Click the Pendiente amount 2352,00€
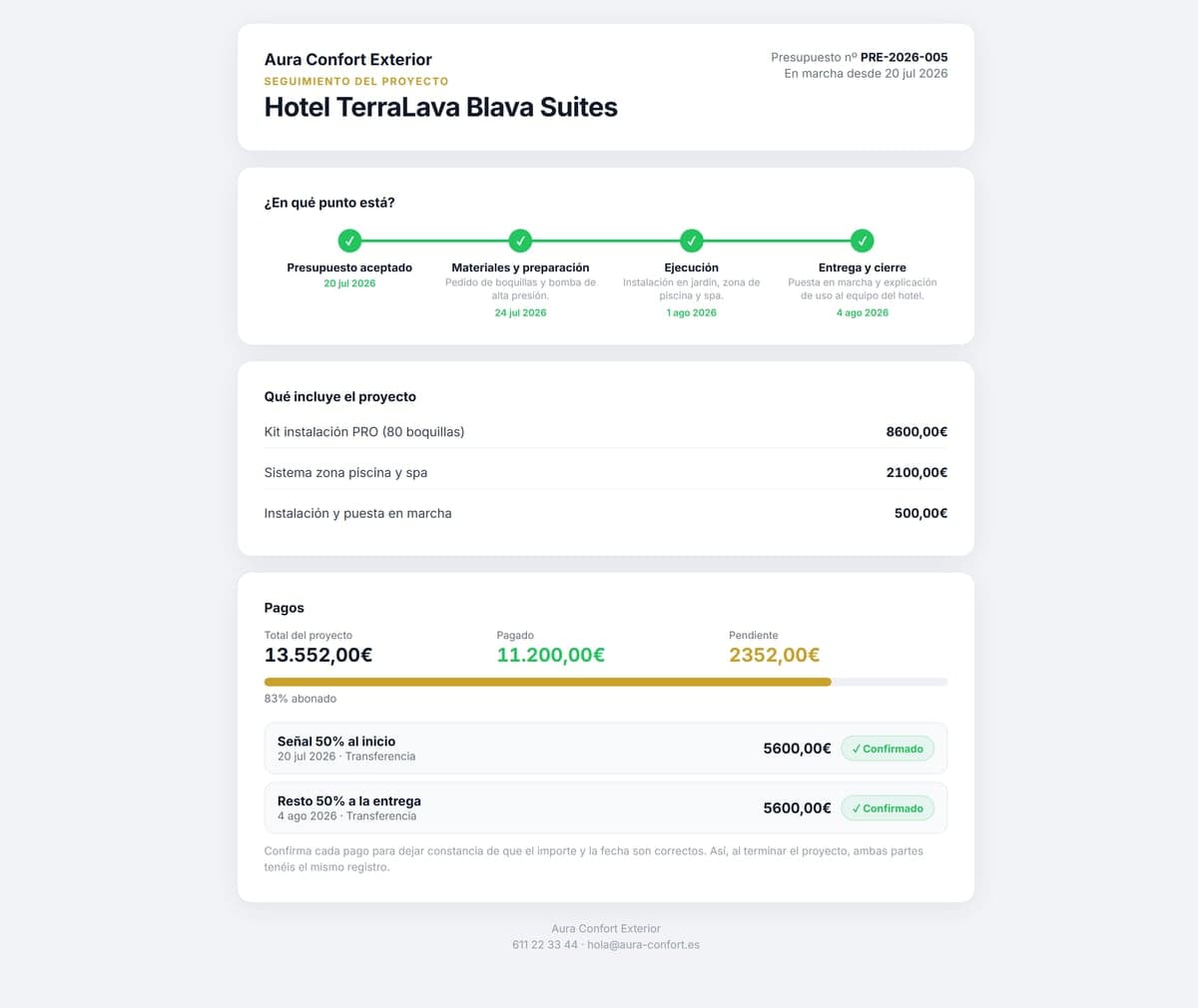 [774, 655]
